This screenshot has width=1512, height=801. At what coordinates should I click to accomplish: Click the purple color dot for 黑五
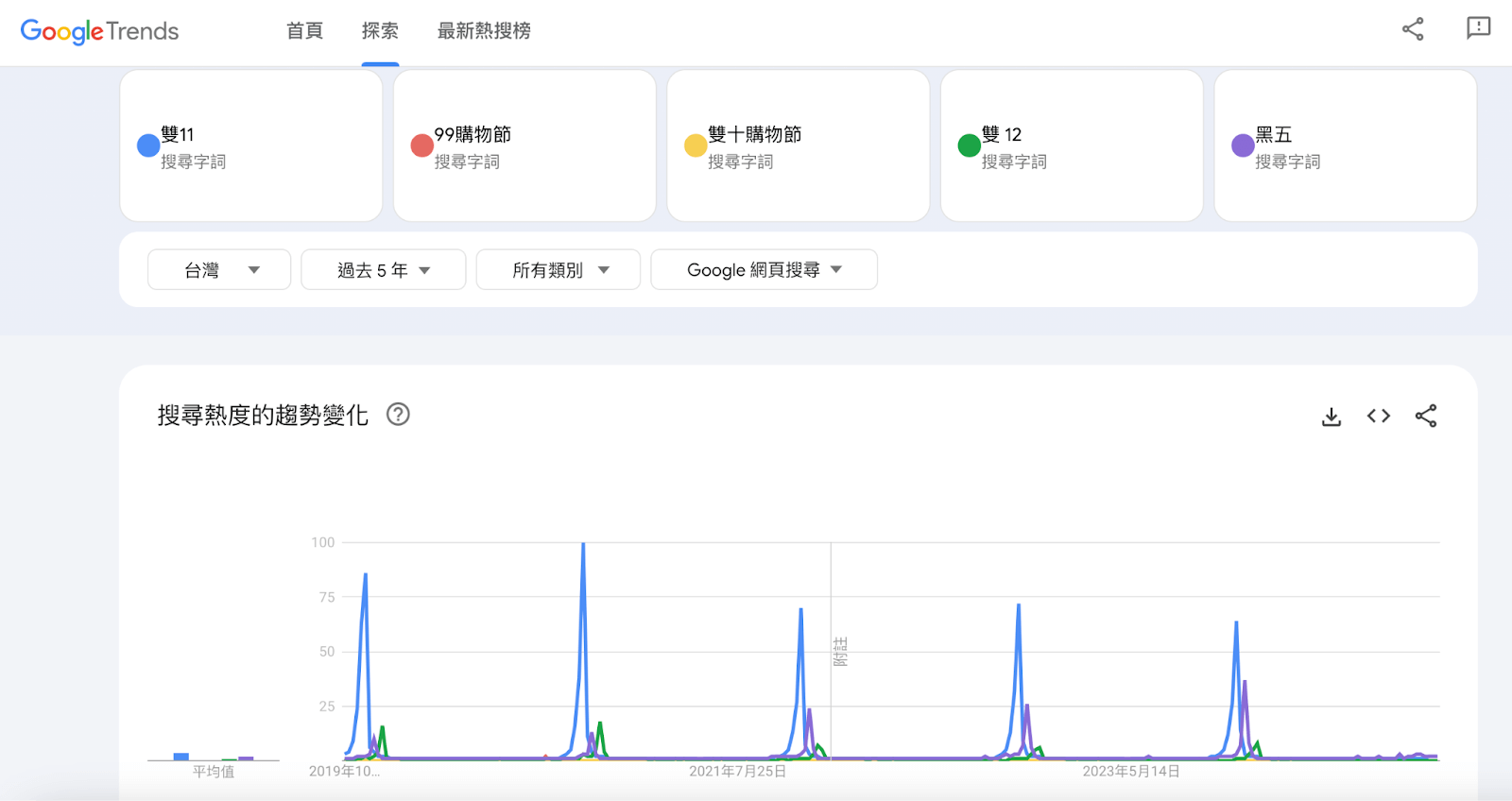tap(1243, 145)
